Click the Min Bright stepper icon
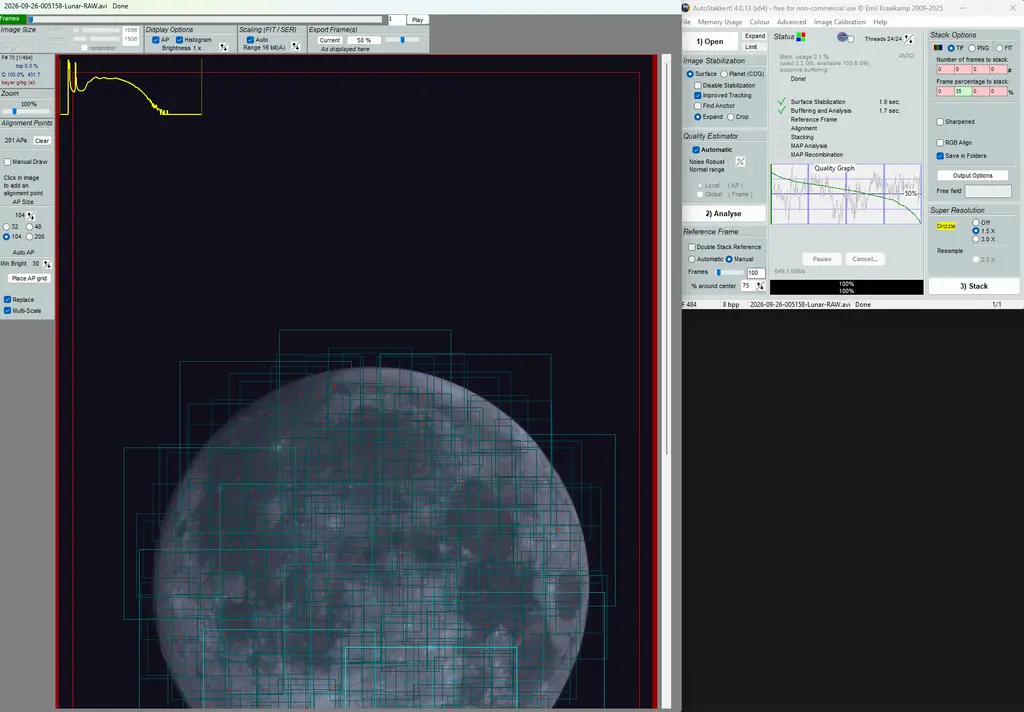Screen dimensions: 1024x712 click(46, 264)
